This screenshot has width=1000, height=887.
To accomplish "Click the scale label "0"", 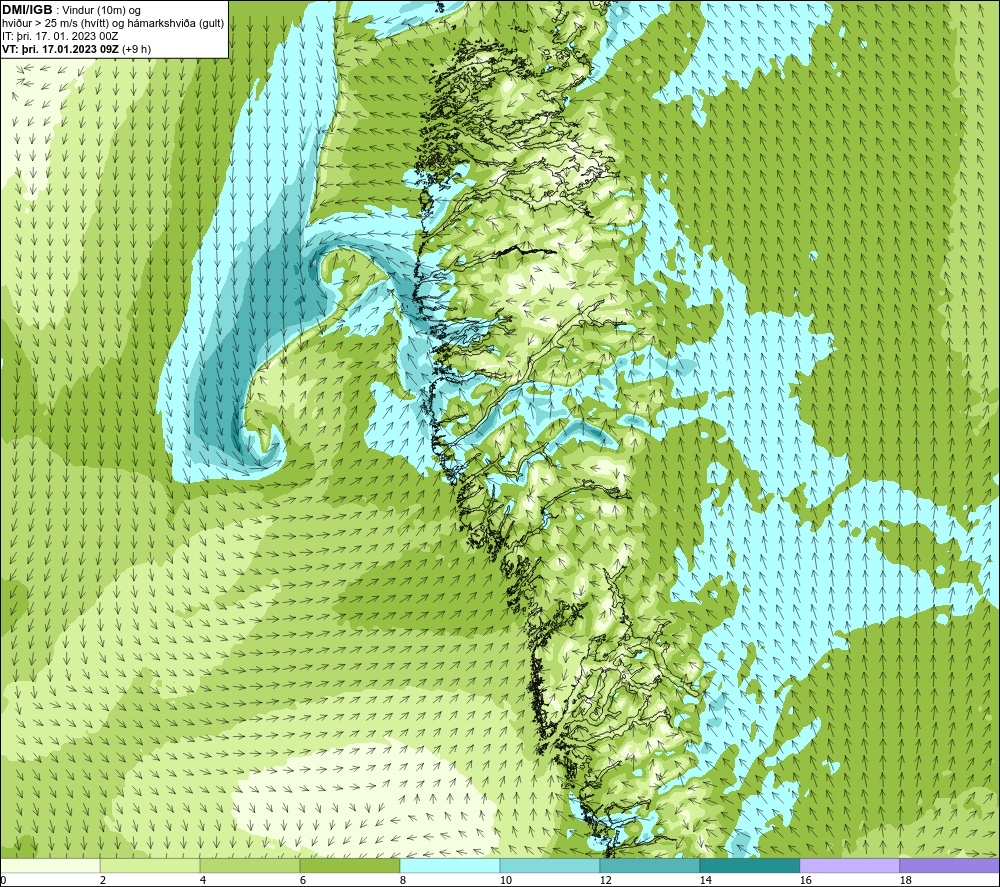I will (3, 880).
